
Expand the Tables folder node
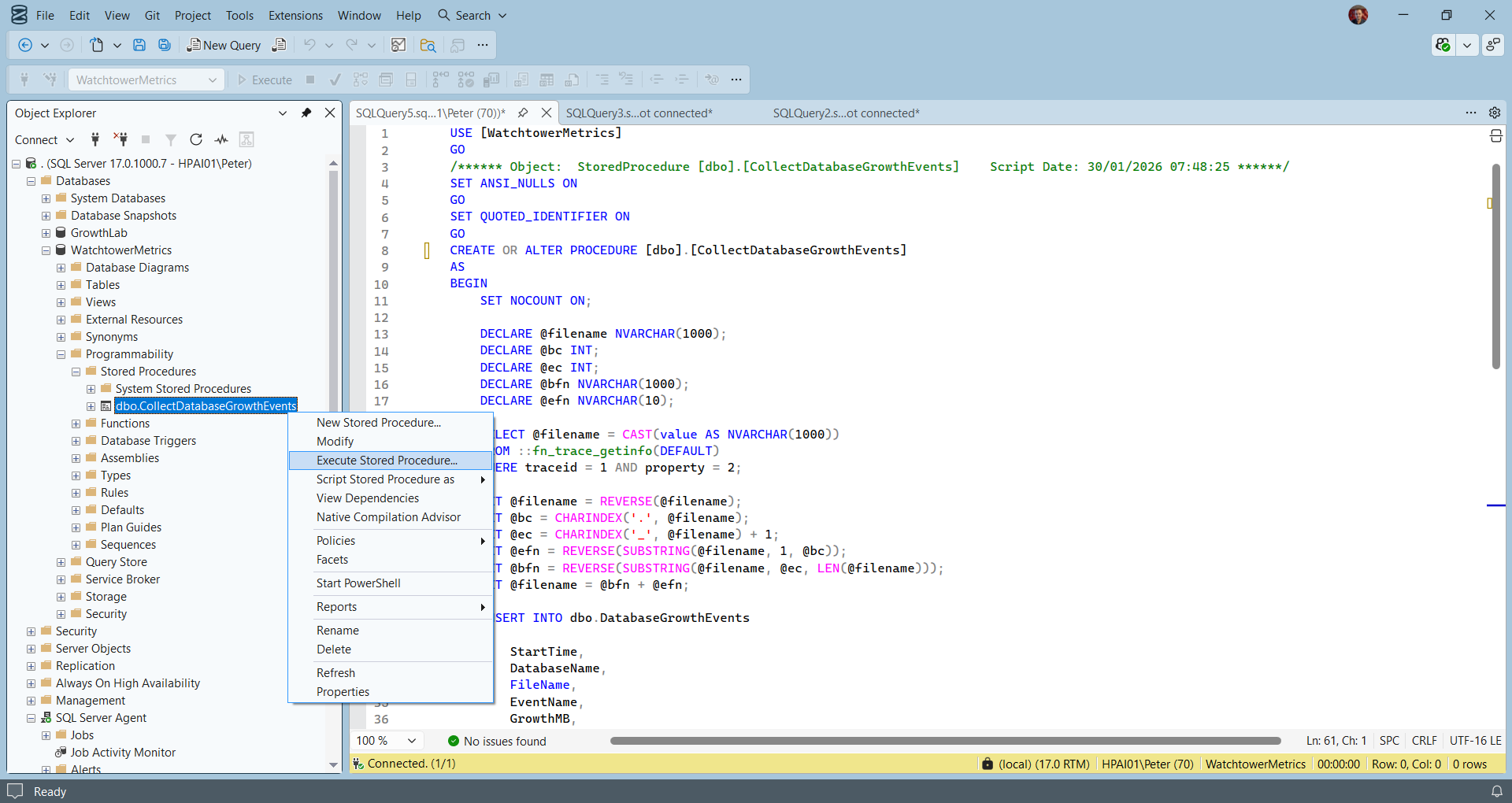coord(61,285)
